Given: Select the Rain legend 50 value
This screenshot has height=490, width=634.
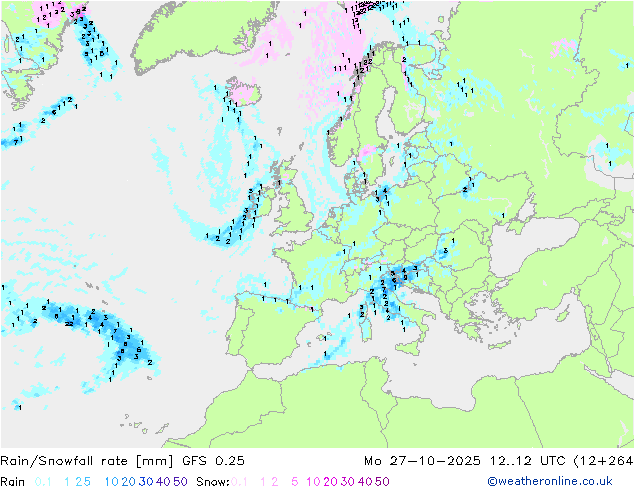Looking at the screenshot, I should [x=180, y=482].
